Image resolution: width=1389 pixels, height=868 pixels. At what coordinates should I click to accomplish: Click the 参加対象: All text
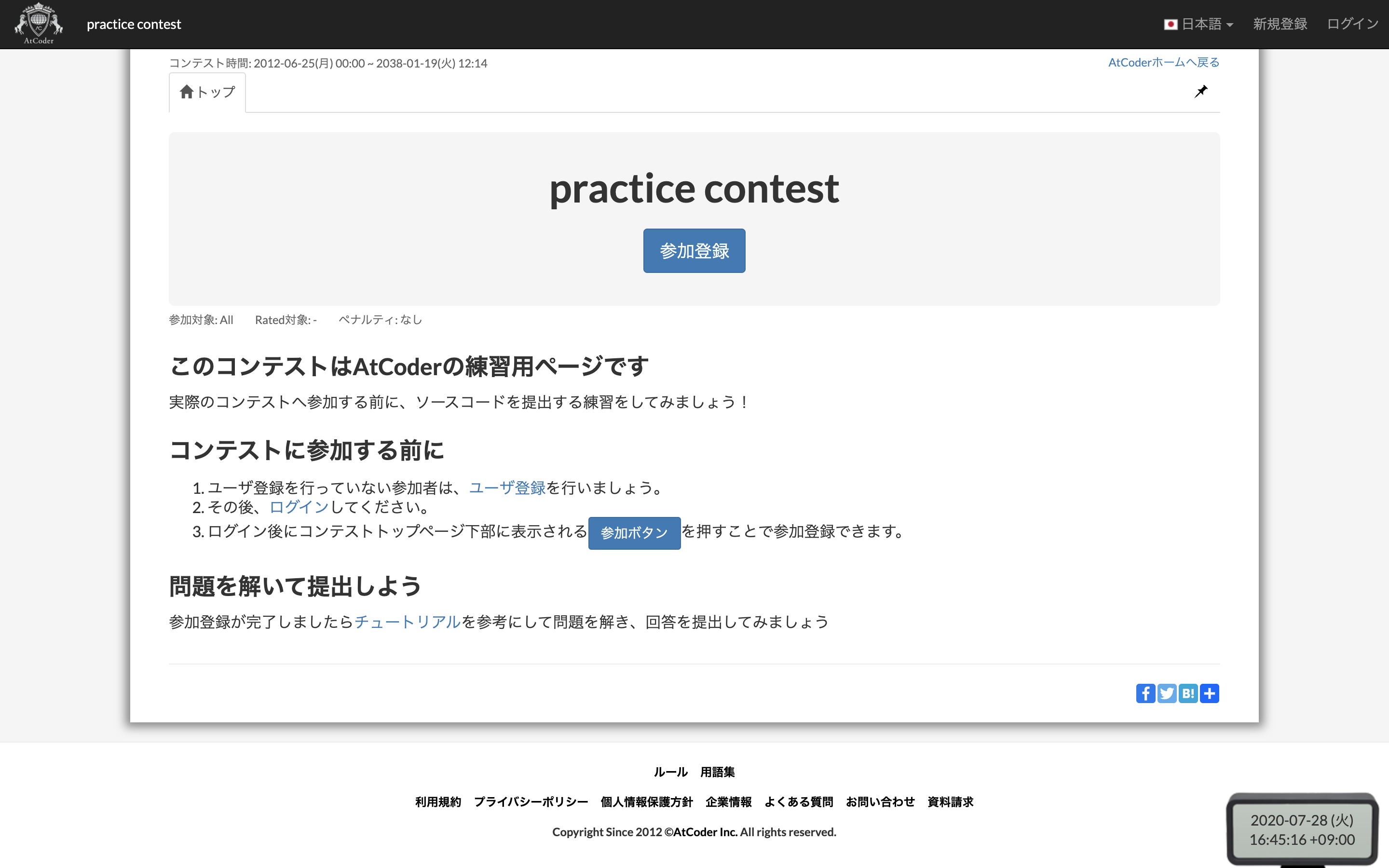[201, 320]
